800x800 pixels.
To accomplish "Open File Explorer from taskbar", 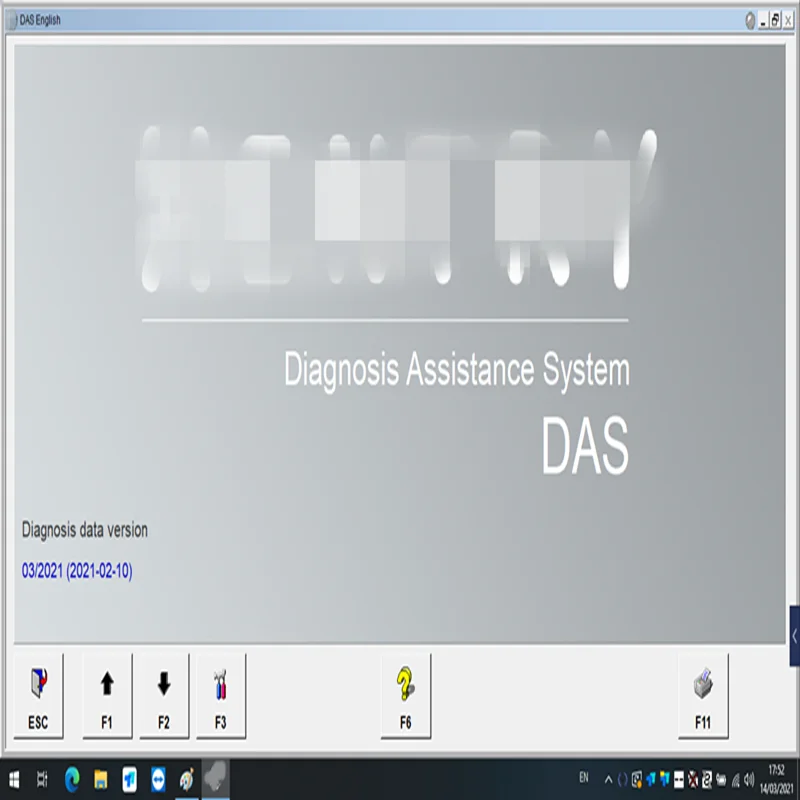I will [x=101, y=780].
